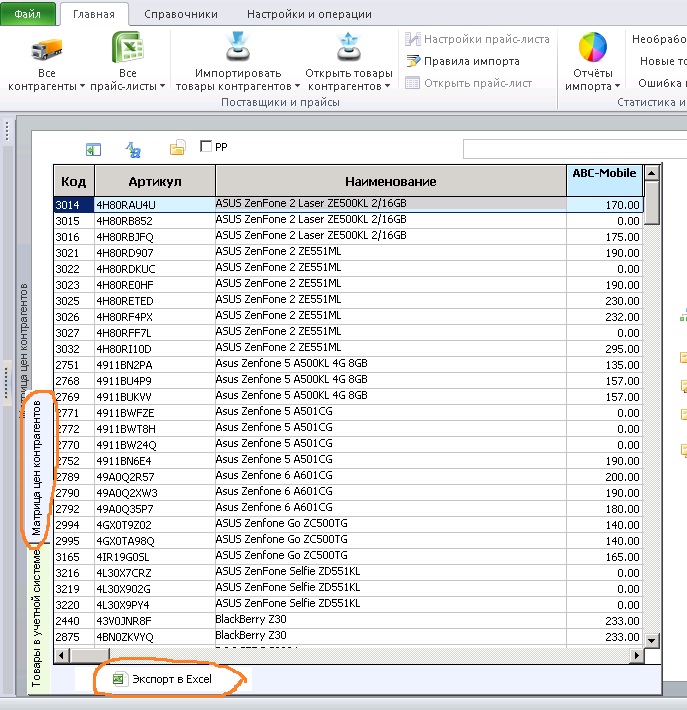Click the Открыть товары контрагентов icon
The width and height of the screenshot is (687, 710).
(348, 47)
